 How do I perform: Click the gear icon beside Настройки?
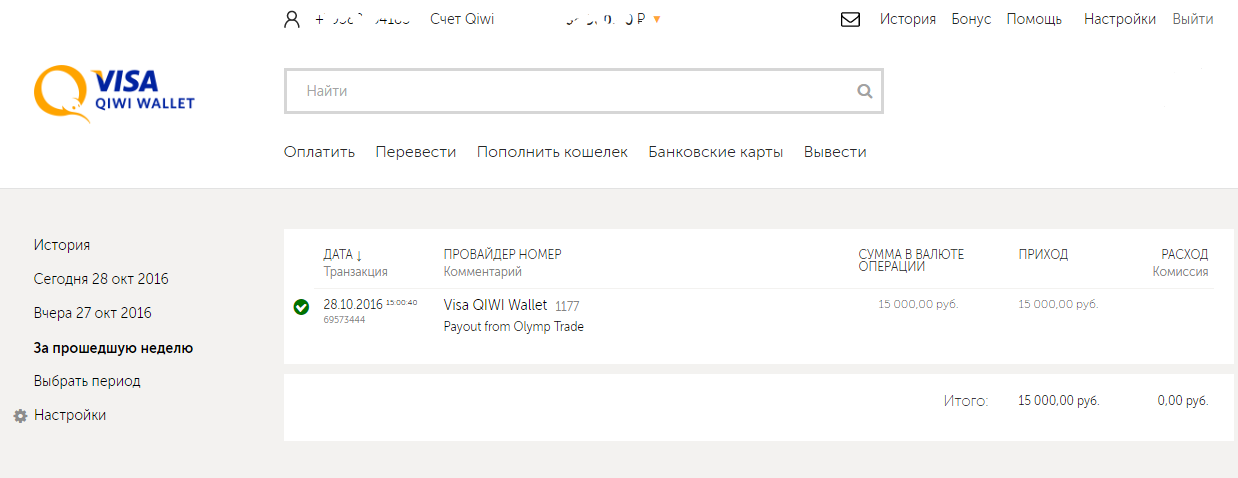pos(20,416)
